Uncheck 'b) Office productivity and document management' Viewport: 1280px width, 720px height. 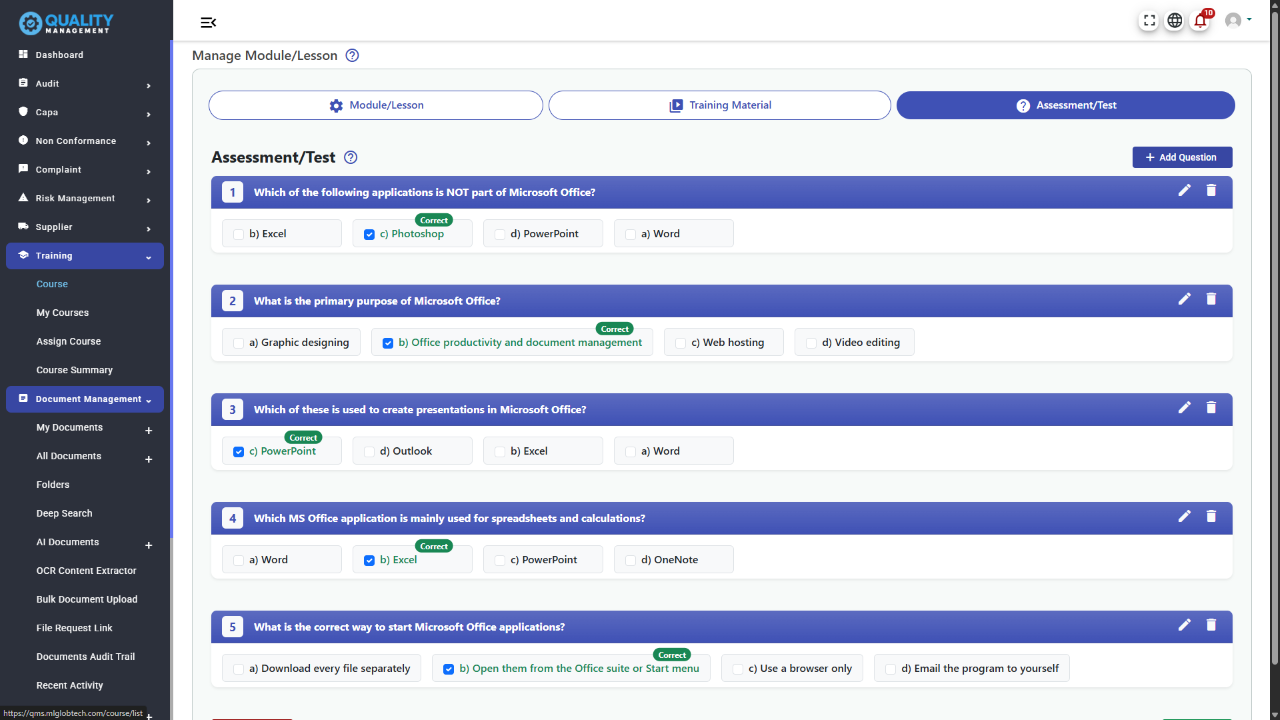tap(388, 343)
